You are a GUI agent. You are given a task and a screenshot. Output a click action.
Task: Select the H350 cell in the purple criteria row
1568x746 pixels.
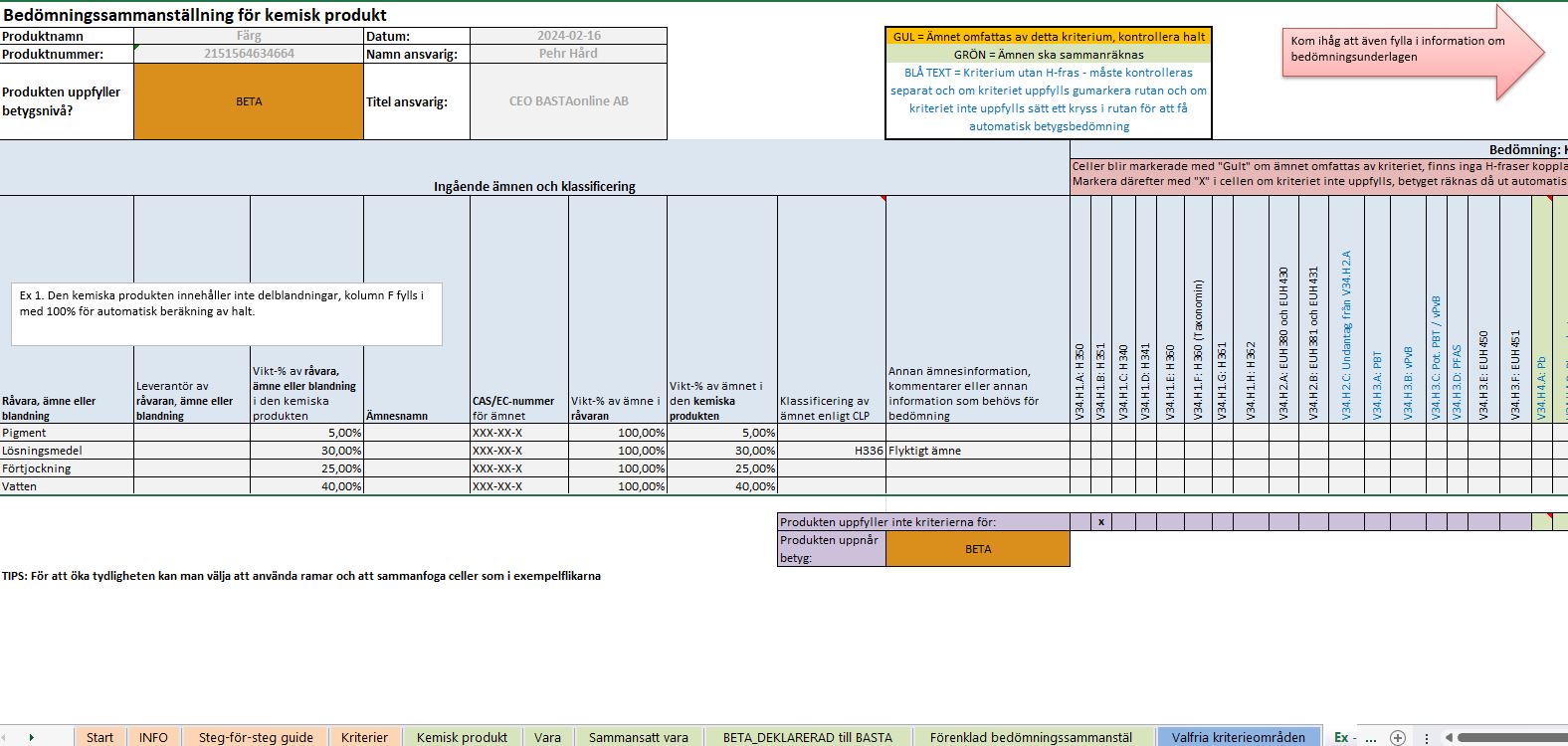point(1079,522)
